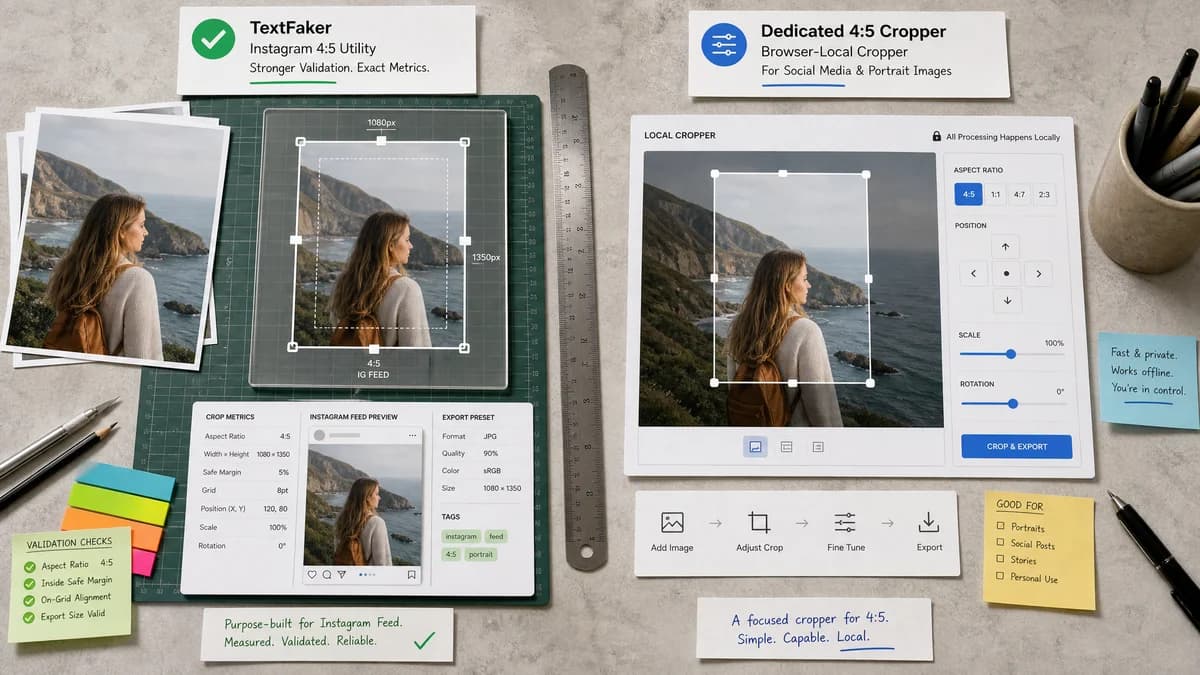Nudge crop position with the left arrow

click(973, 274)
